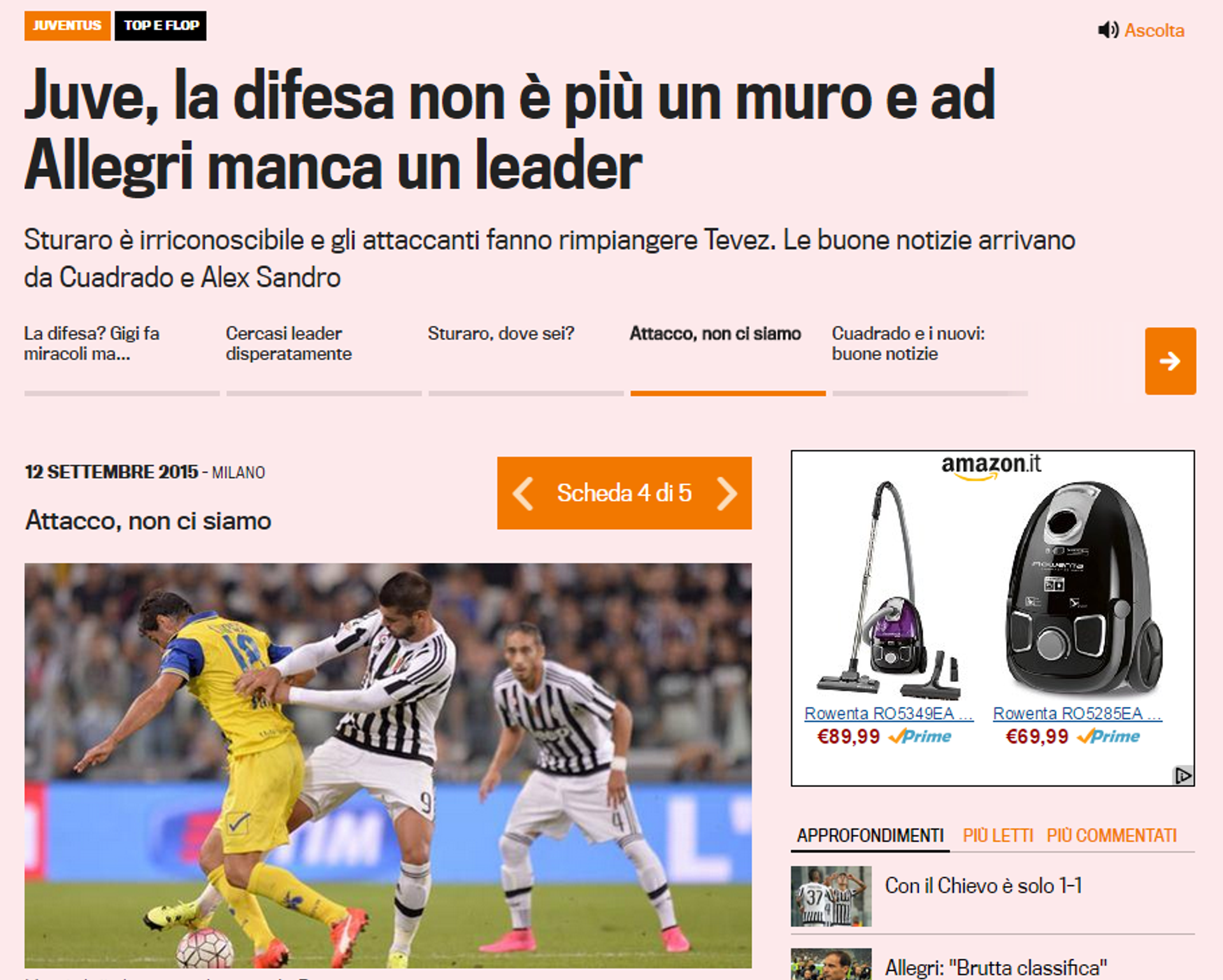Open the TOP E FLOP black tag
The image size is (1223, 980).
(161, 25)
